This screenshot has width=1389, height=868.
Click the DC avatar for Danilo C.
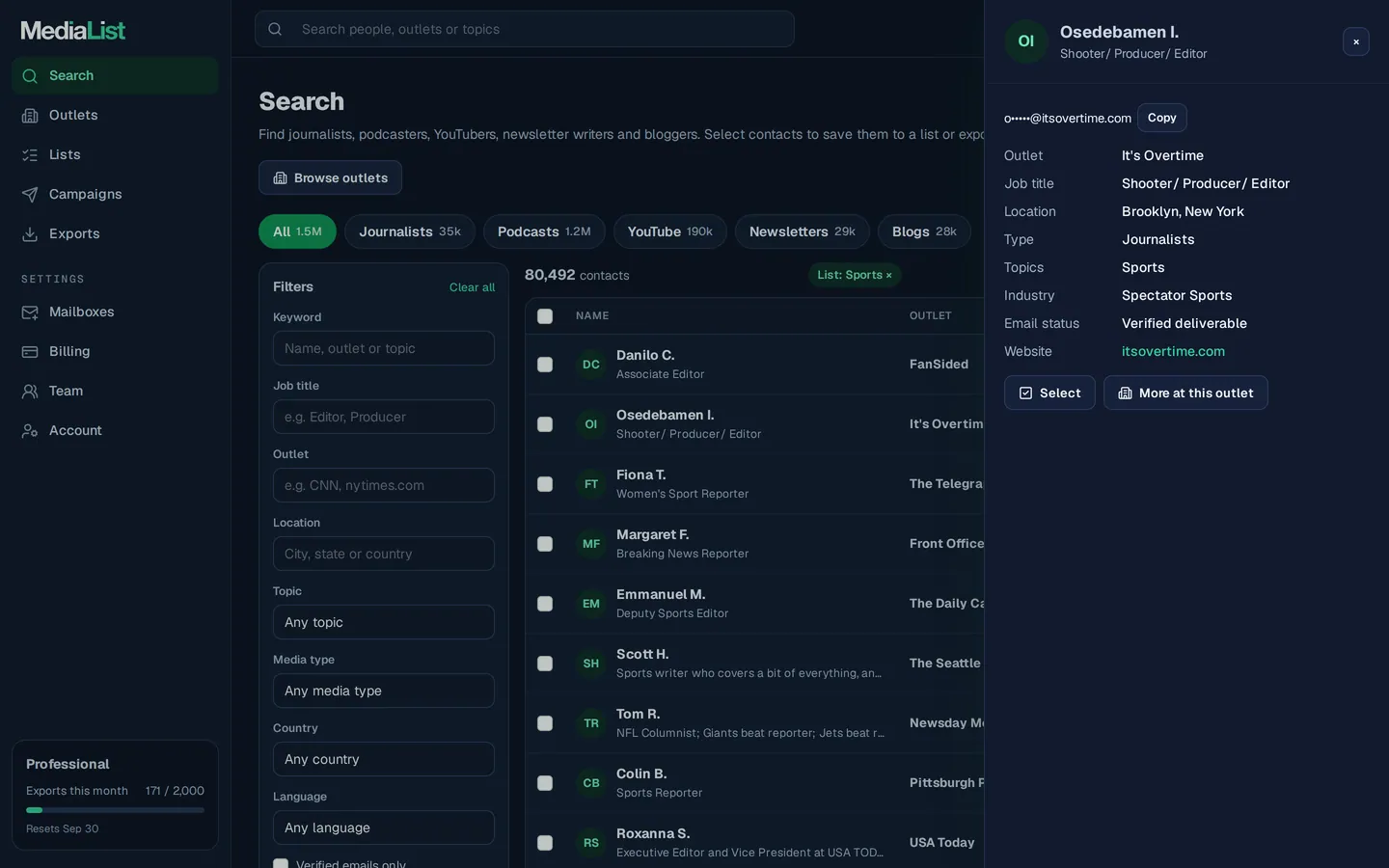tap(591, 365)
